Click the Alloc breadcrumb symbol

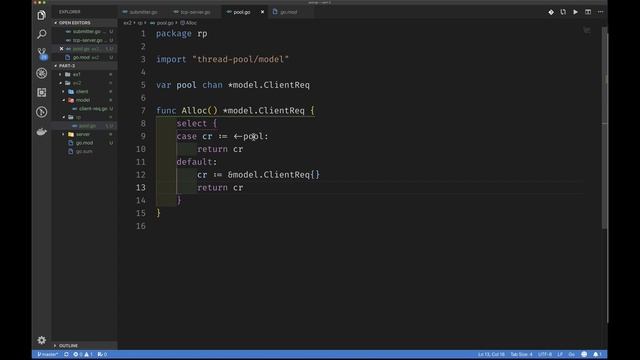tap(189, 23)
